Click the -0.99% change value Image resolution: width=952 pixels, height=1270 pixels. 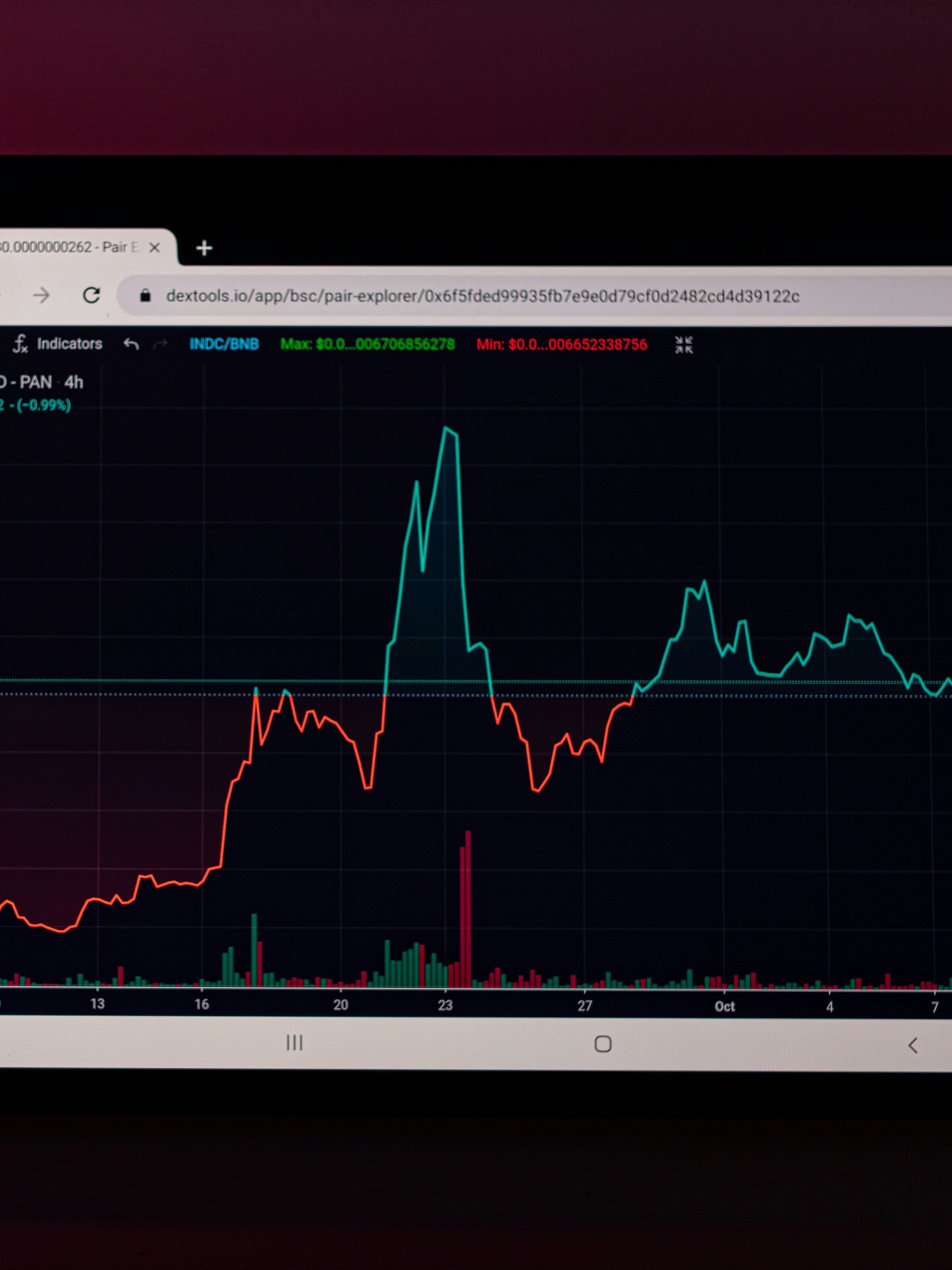(x=44, y=405)
